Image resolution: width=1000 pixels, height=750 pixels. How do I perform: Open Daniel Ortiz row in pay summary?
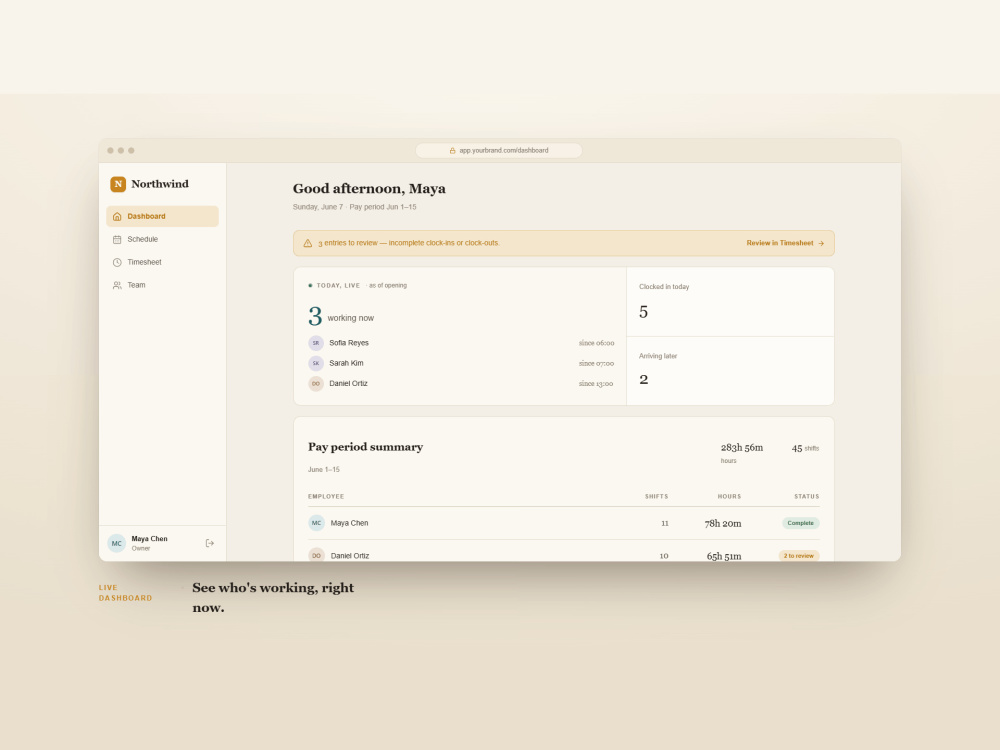pyautogui.click(x=564, y=553)
